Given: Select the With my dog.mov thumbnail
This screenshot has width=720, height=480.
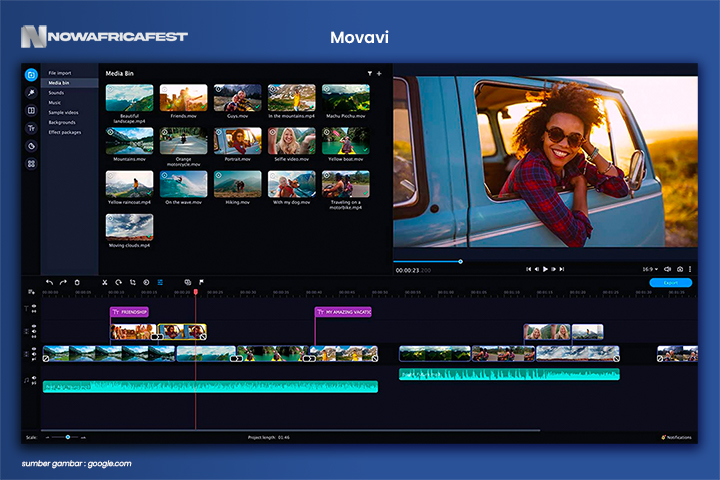Looking at the screenshot, I should click(292, 184).
